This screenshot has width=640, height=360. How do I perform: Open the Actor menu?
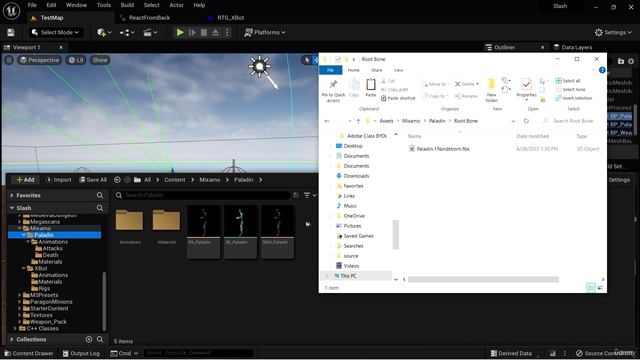176,5
